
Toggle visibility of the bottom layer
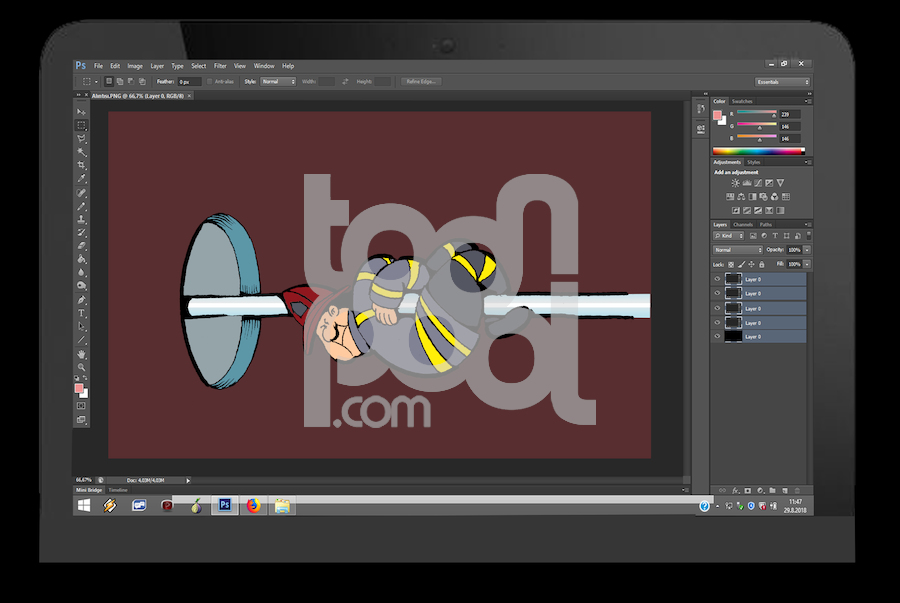point(717,337)
